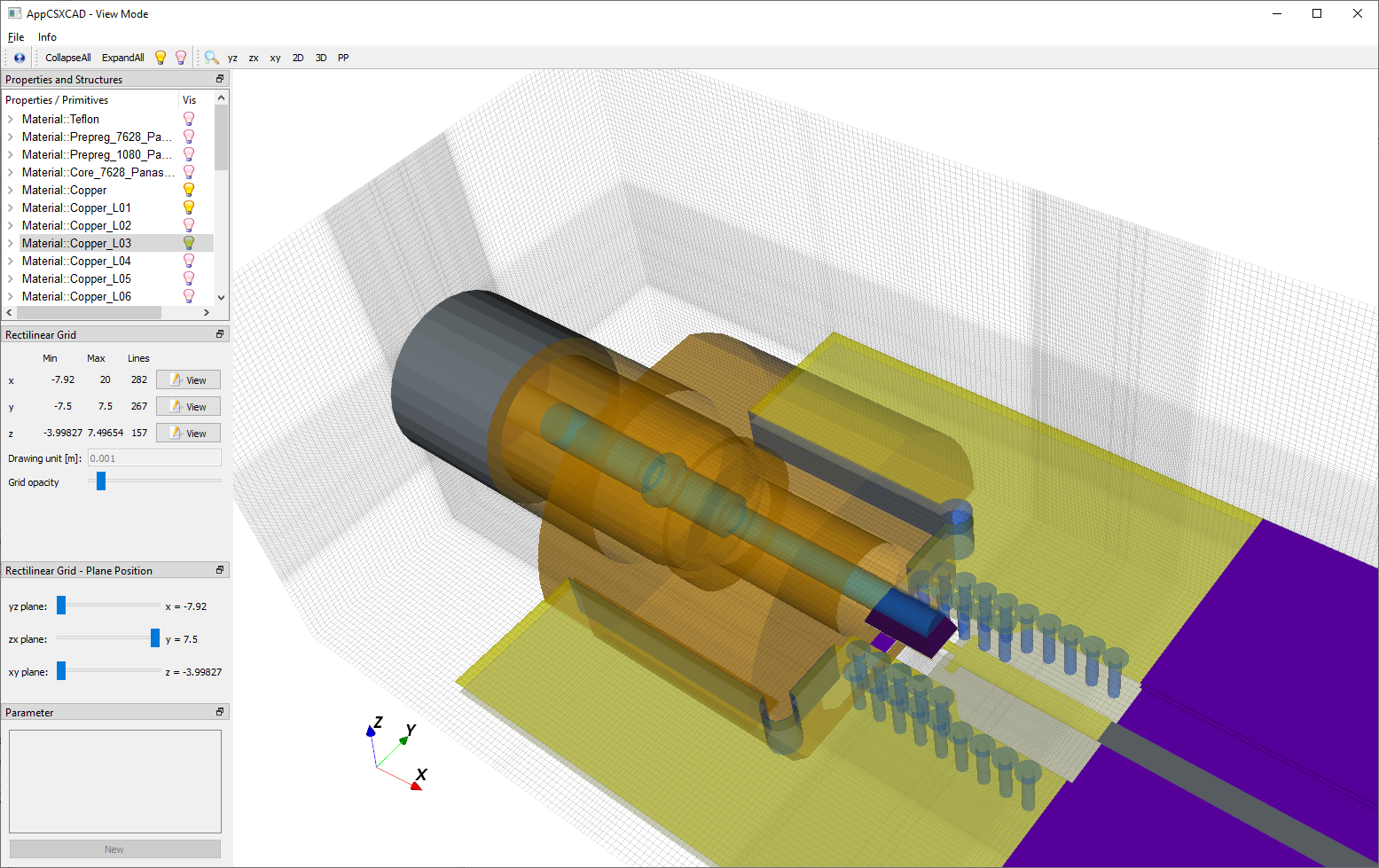Switch to xy plane view

click(274, 58)
